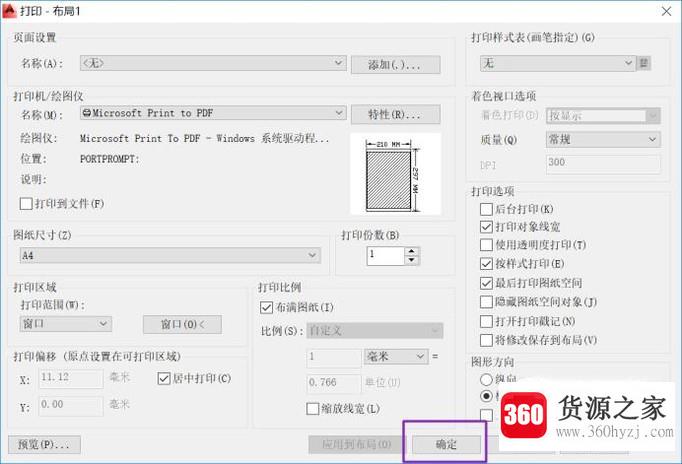The image size is (682, 464).
Task: Click the Y offset 0.00 field
Action: pos(71,405)
